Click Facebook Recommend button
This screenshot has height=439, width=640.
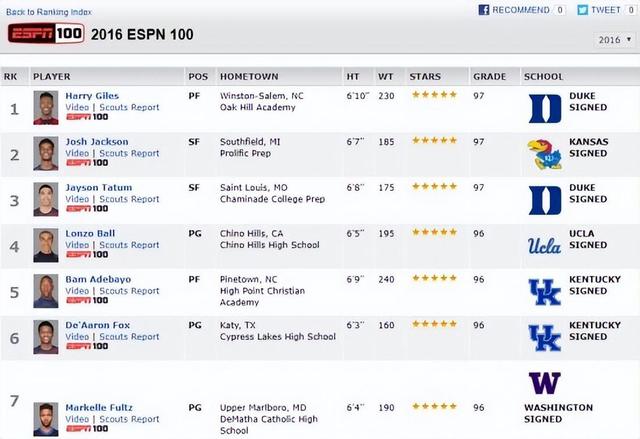pyautogui.click(x=514, y=10)
